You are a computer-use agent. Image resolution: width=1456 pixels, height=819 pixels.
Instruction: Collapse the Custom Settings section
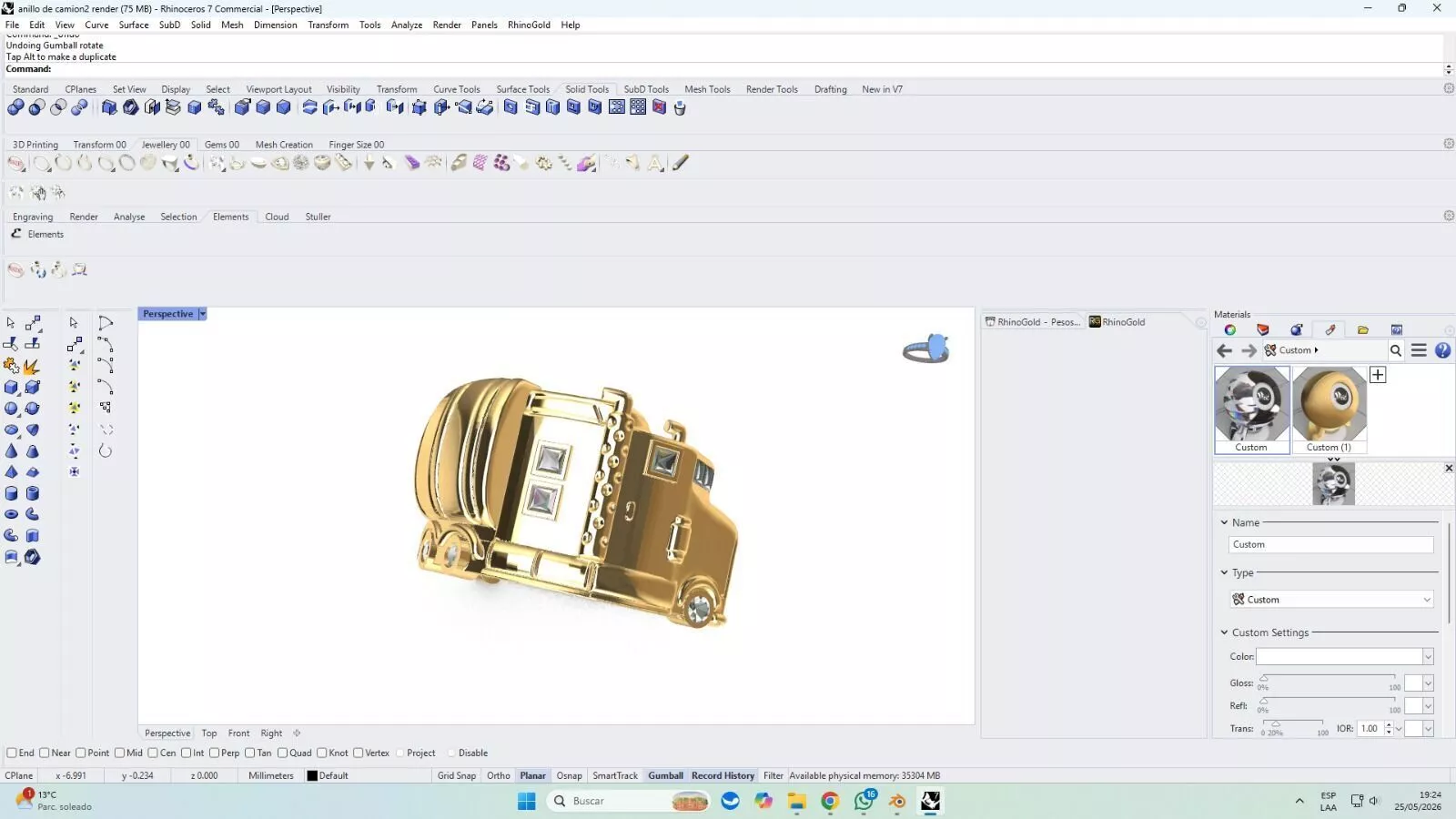click(x=1224, y=632)
